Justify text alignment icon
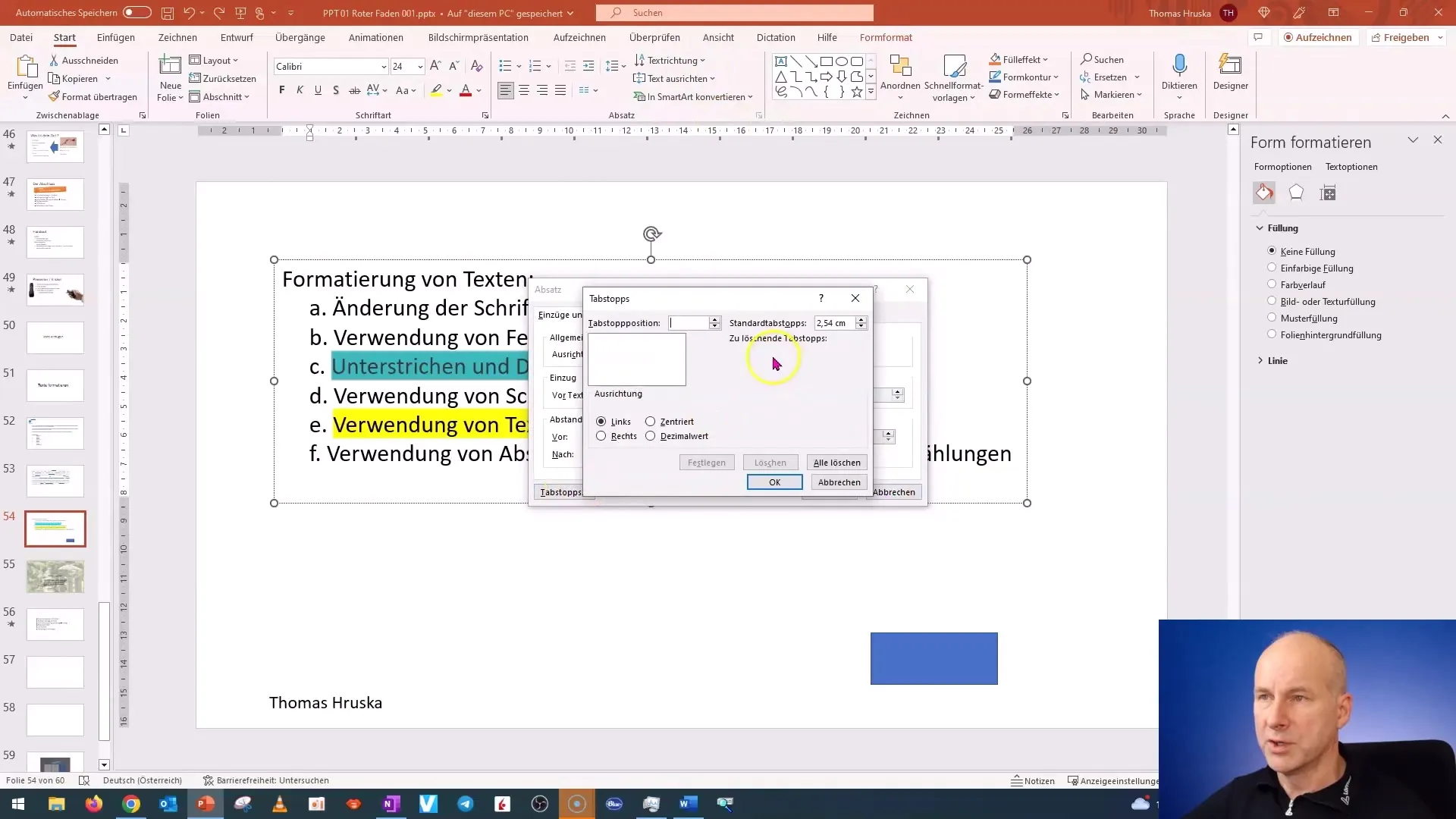The height and width of the screenshot is (819, 1456). [560, 90]
